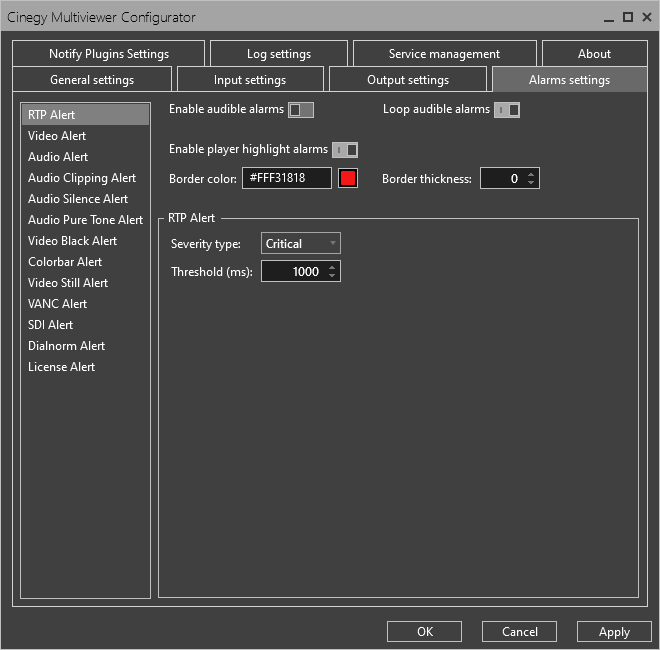Increase Border thickness with up arrow

(x=531, y=175)
